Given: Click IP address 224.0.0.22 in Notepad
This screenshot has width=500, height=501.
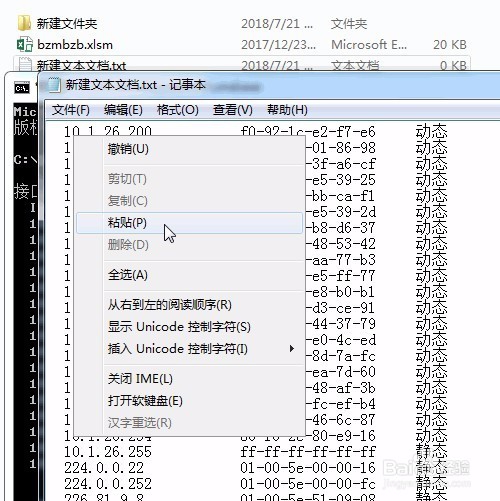Looking at the screenshot, I should coord(104,468).
